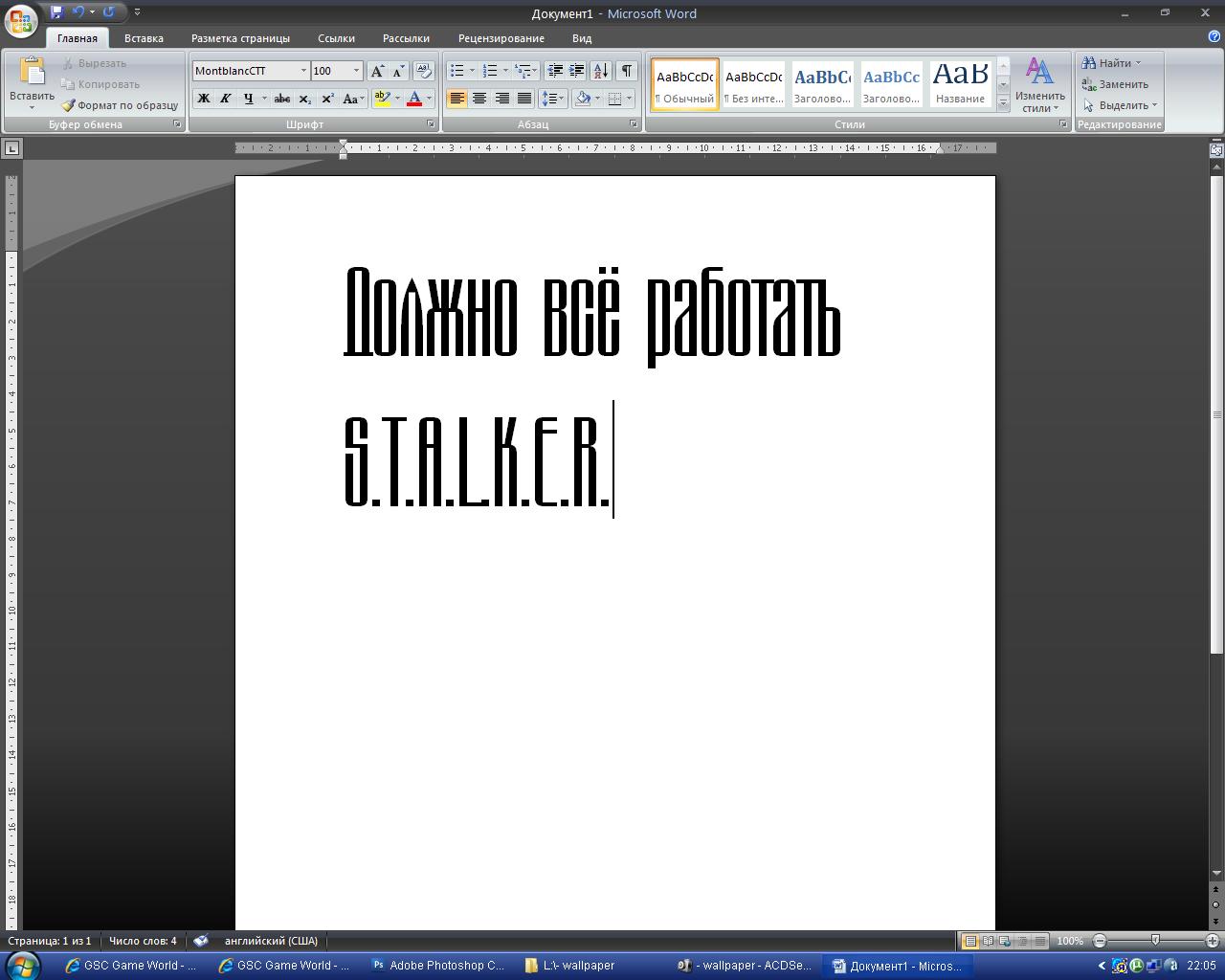Screen dimensions: 1225x980
Task: Align text to the left
Action: pos(457,99)
